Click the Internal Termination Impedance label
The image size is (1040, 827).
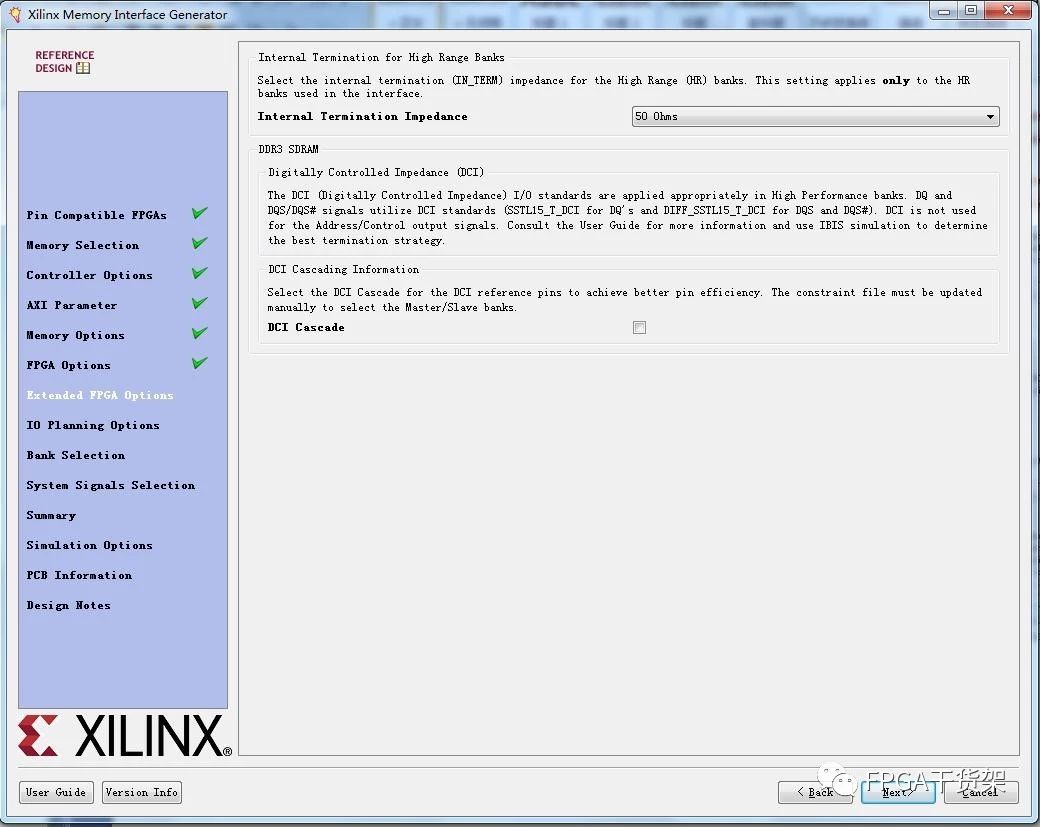click(x=362, y=117)
